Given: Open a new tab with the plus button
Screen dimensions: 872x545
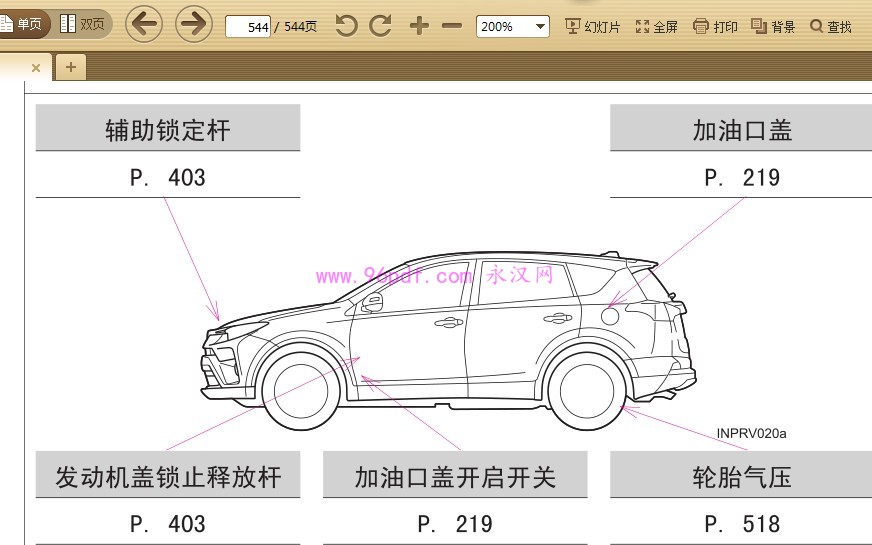Looking at the screenshot, I should [71, 67].
